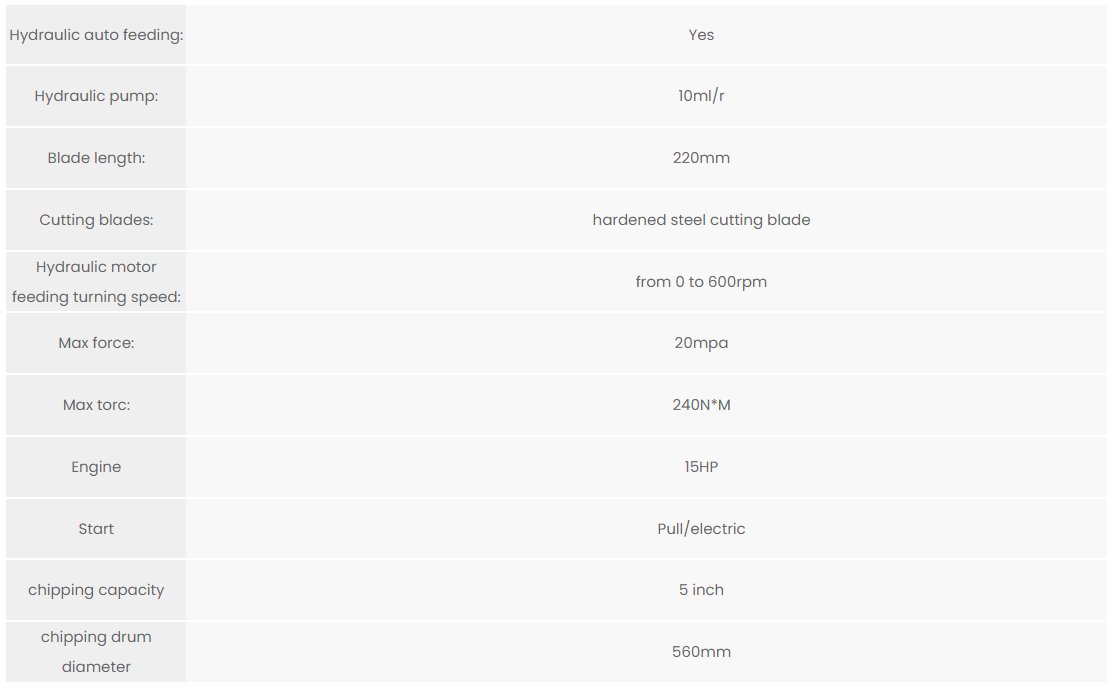Click the "chipping capacity" label

click(96, 590)
